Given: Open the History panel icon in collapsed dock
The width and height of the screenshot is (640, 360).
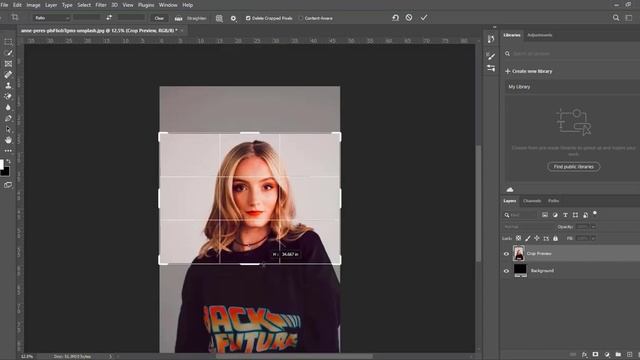Looking at the screenshot, I should pyautogui.click(x=491, y=39).
